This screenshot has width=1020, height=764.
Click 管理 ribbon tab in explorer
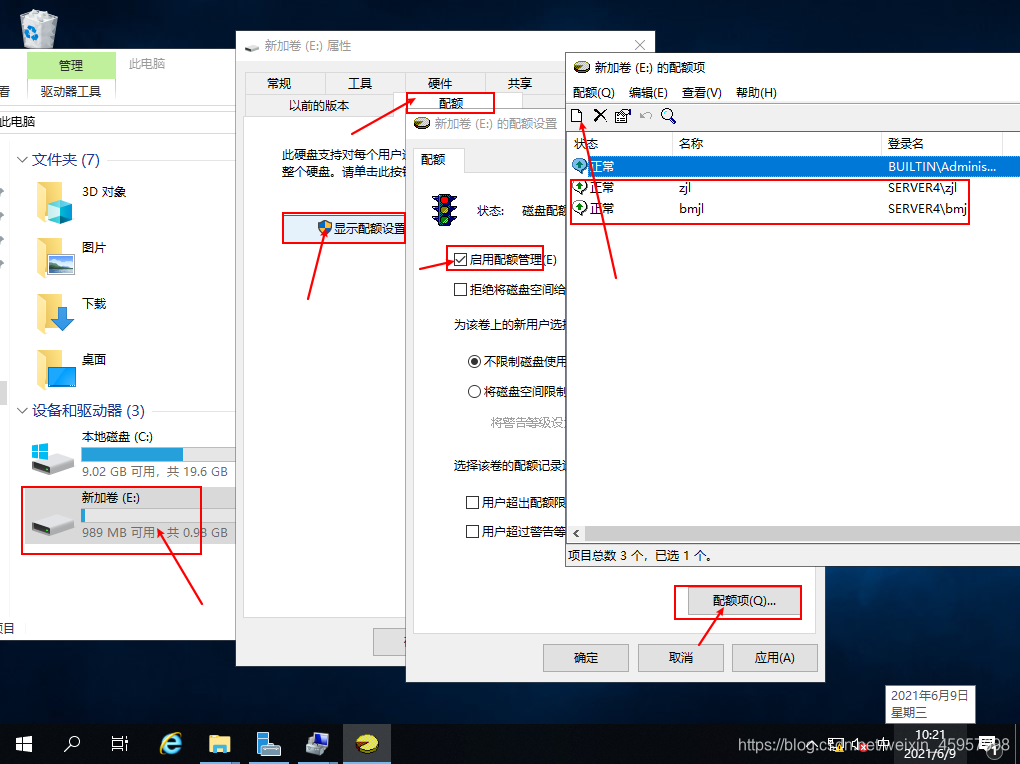point(71,65)
